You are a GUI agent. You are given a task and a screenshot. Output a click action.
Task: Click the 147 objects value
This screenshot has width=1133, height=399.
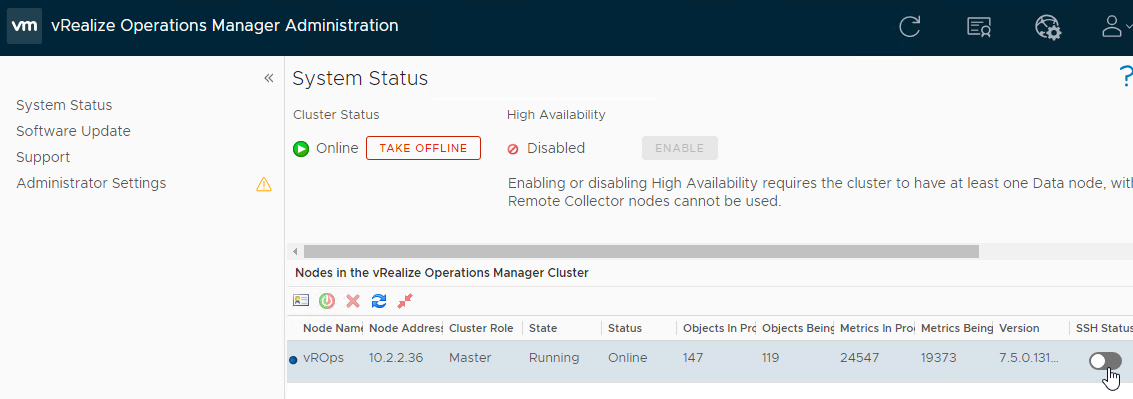click(694, 358)
